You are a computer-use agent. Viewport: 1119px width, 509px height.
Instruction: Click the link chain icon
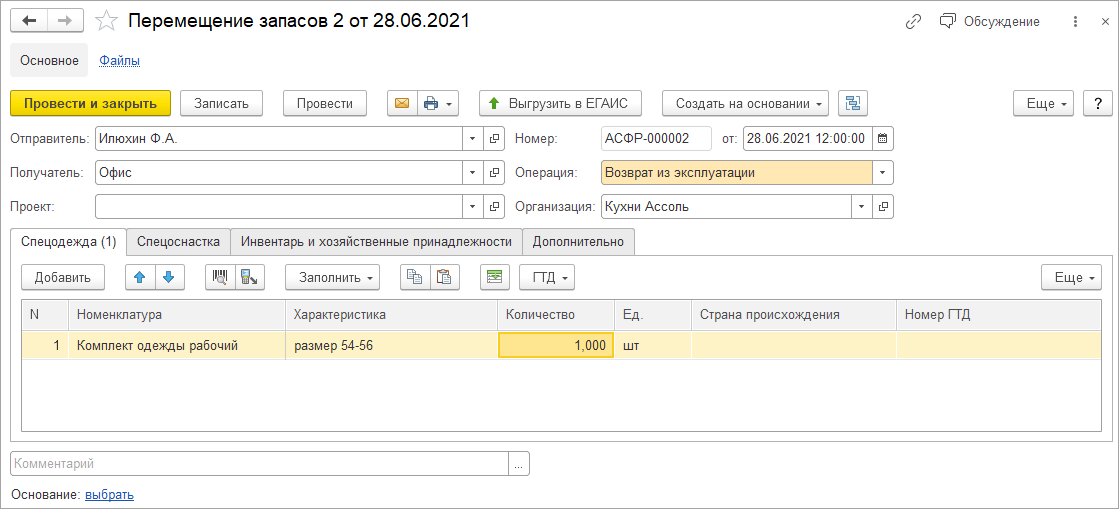[x=913, y=21]
